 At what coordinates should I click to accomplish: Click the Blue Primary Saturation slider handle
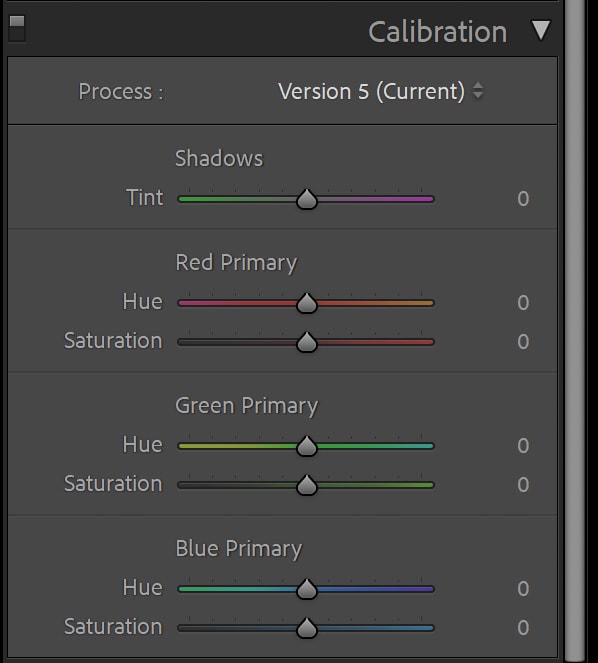[307, 628]
